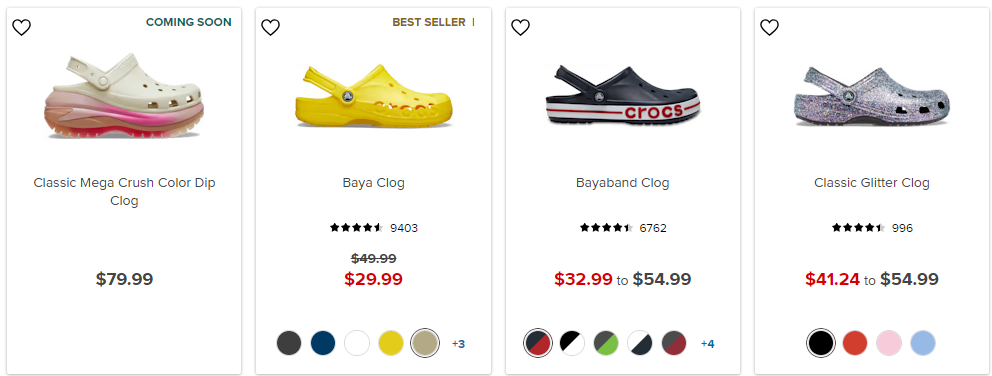Pick the gray and green Bayaband swatch
The width and height of the screenshot is (992, 376).
(606, 343)
